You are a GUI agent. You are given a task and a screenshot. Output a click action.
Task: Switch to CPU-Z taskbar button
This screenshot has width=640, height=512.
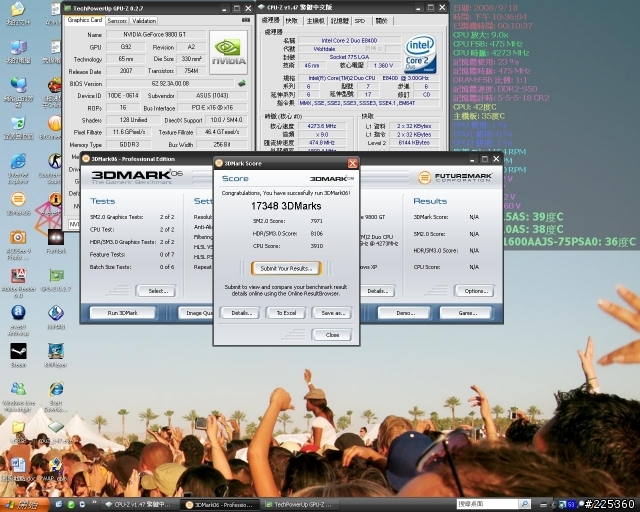click(x=140, y=504)
